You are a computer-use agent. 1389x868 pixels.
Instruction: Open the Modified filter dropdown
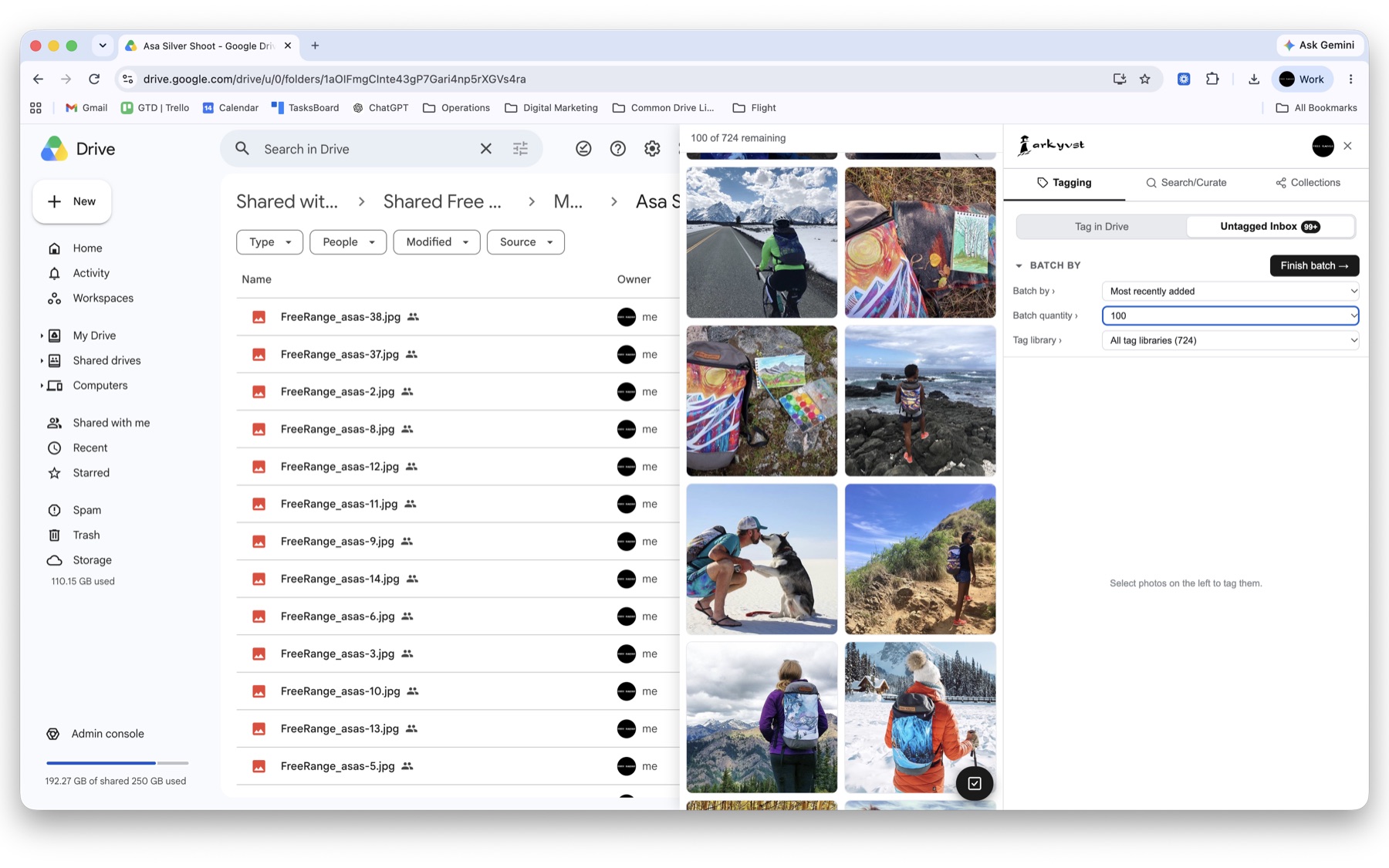pos(437,242)
